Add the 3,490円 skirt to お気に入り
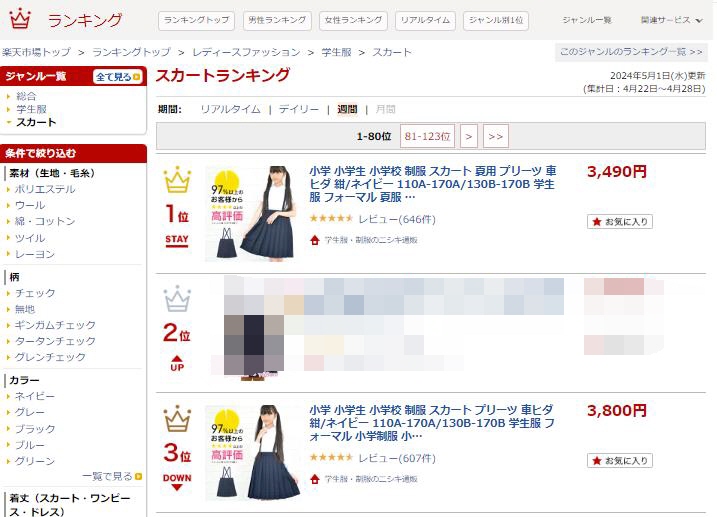The image size is (717, 517). [x=620, y=222]
